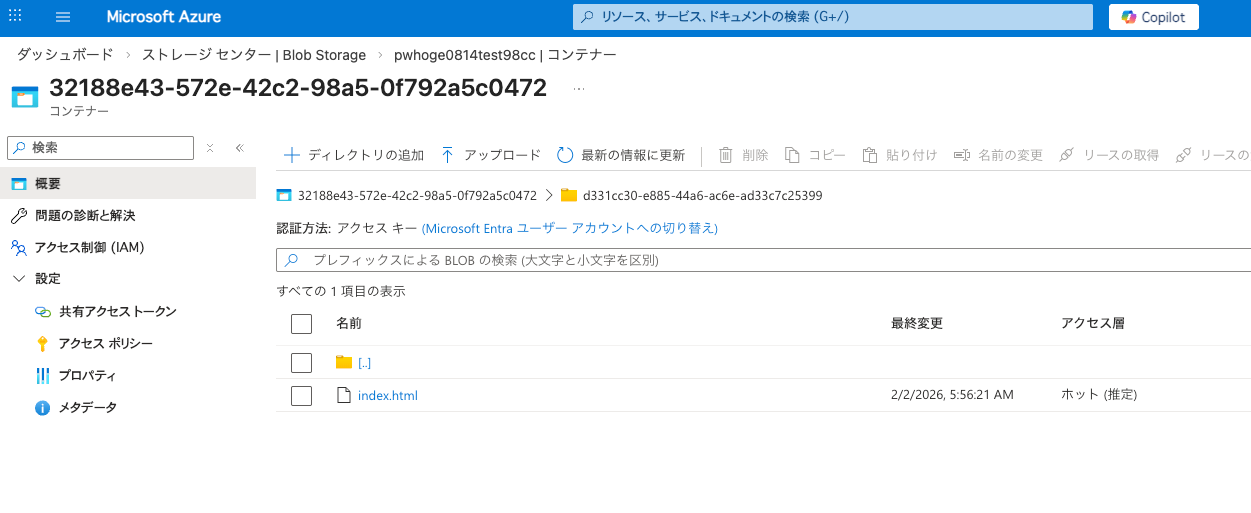The image size is (1251, 513).
Task: Click the アップロード upload icon
Action: coord(447,155)
